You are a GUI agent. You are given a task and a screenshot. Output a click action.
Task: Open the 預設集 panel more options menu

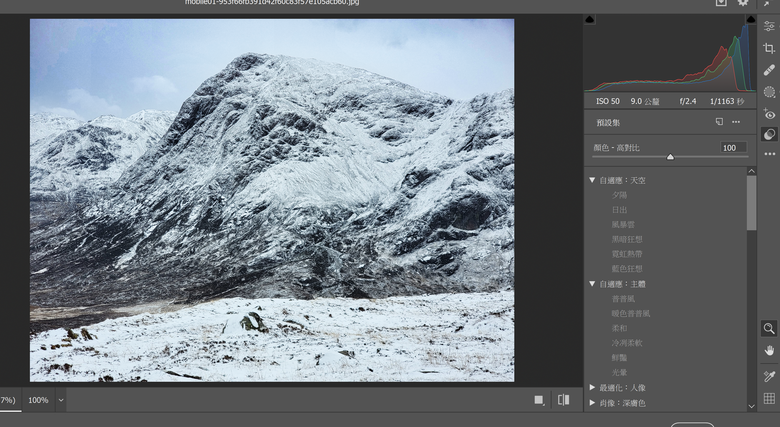(736, 122)
